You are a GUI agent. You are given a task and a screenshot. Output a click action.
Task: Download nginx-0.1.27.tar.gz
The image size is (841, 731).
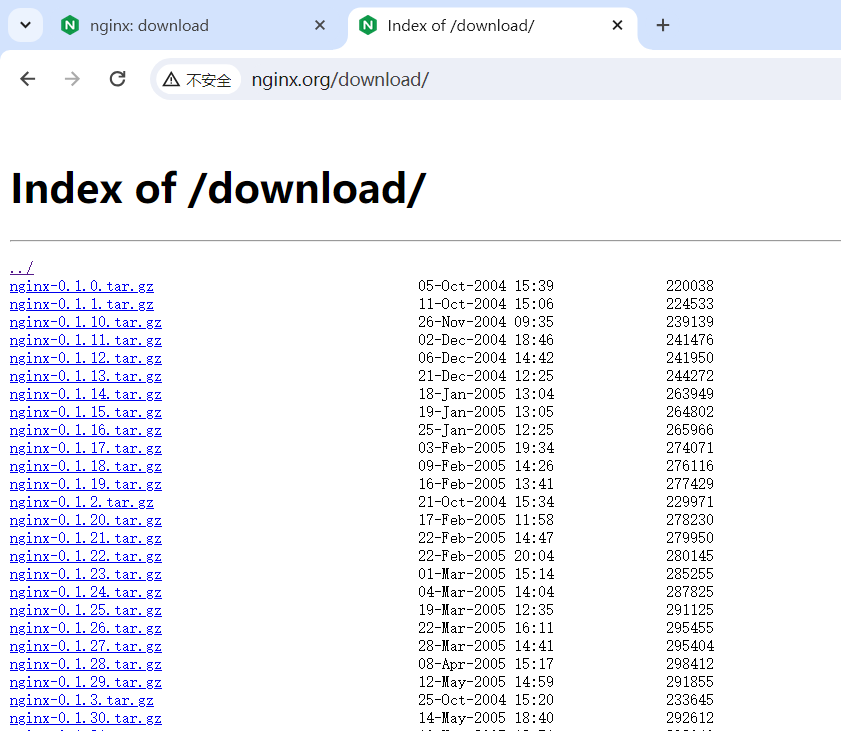pyautogui.click(x=86, y=646)
